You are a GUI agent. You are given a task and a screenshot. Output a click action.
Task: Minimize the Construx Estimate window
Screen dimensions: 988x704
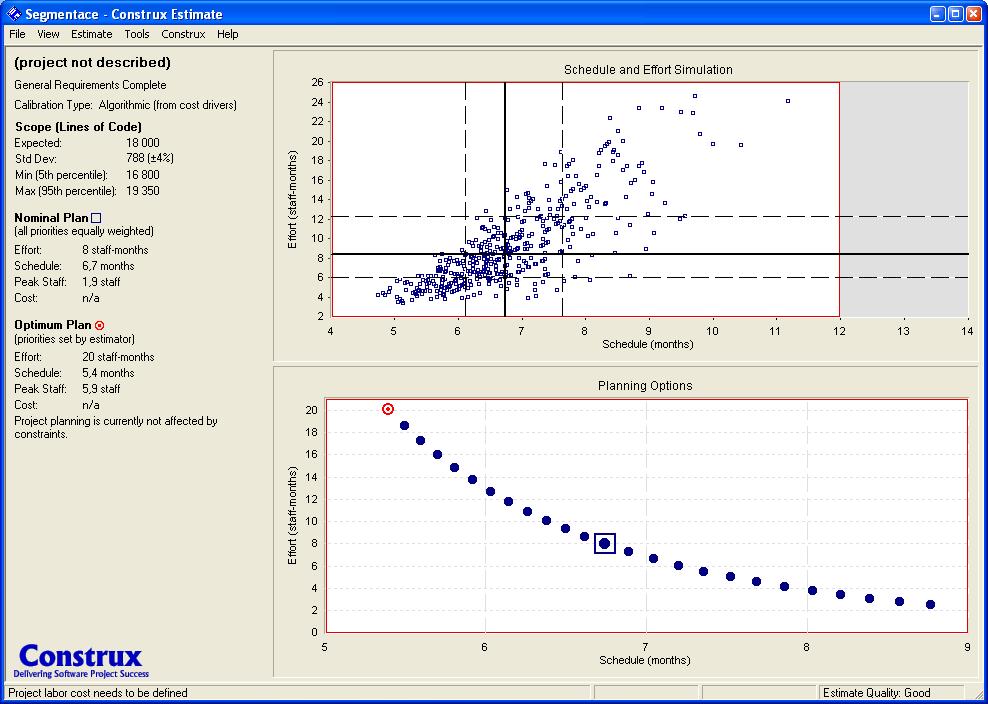(x=938, y=13)
